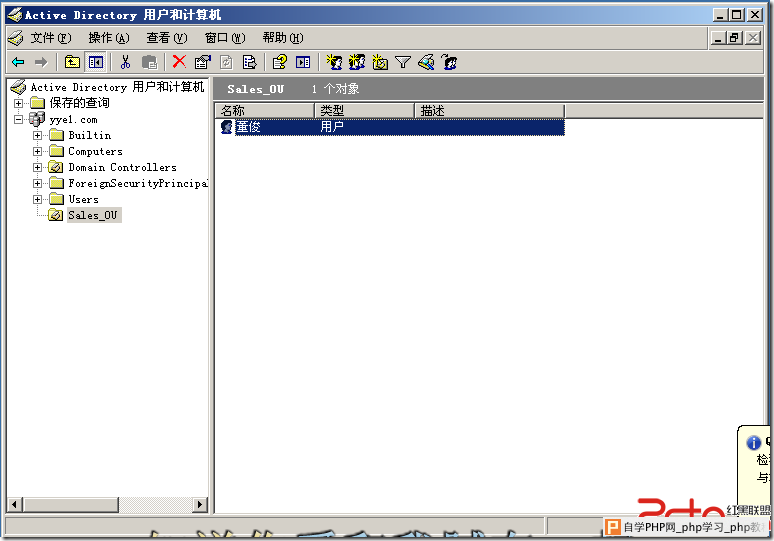Click the info balloon icon
Screen dimensions: 774x541
[753, 443]
